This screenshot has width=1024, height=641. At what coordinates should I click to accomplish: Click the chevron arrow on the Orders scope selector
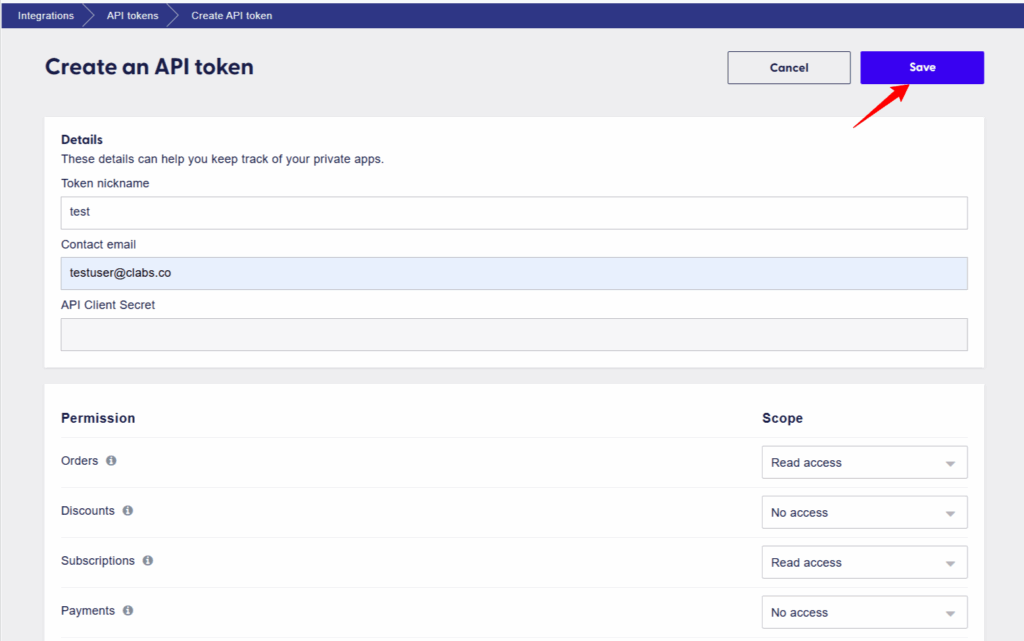pos(951,462)
